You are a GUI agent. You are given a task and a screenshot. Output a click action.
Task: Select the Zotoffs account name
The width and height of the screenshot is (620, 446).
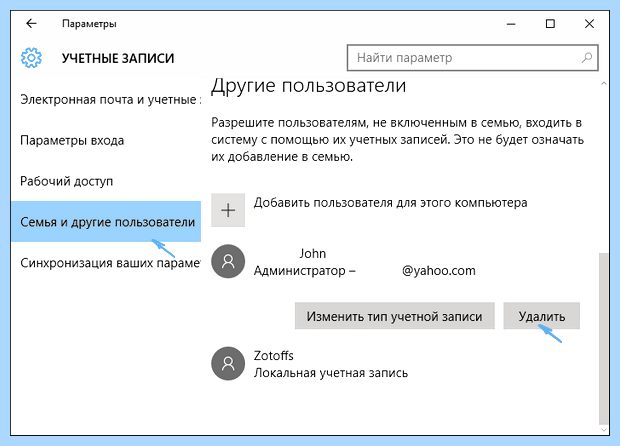click(x=274, y=355)
